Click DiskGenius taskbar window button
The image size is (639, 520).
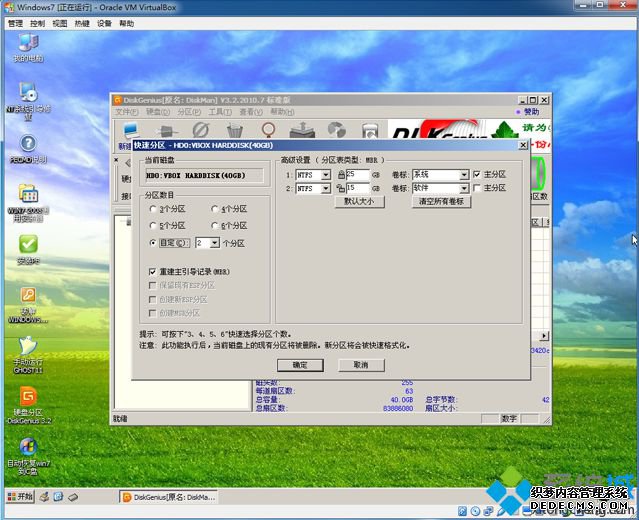(x=169, y=497)
